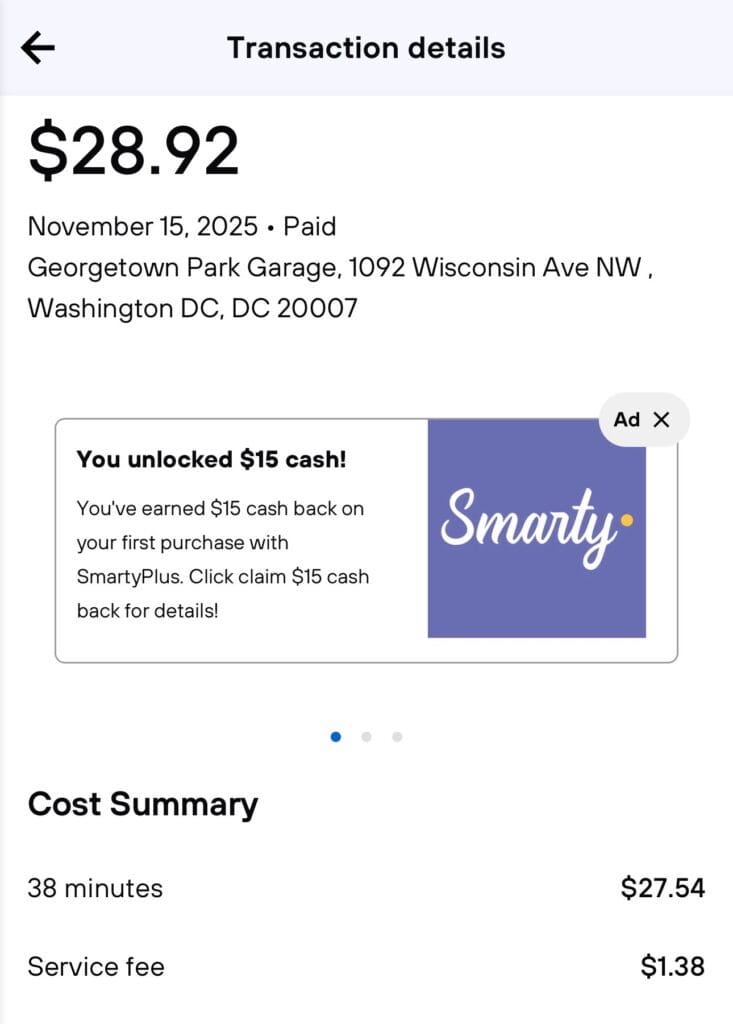Tap the SmartyPlus cash back description text

pyautogui.click(x=222, y=559)
